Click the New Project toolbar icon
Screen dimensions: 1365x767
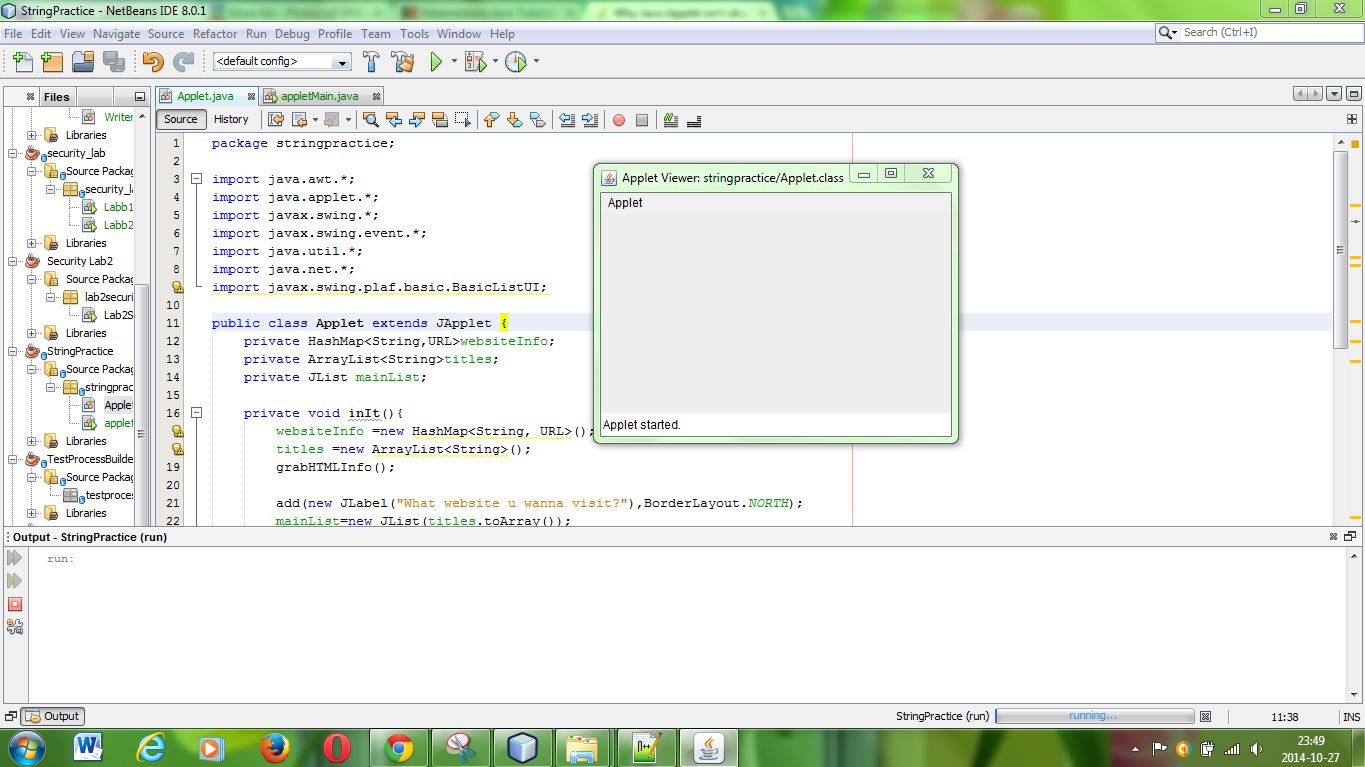click(52, 62)
